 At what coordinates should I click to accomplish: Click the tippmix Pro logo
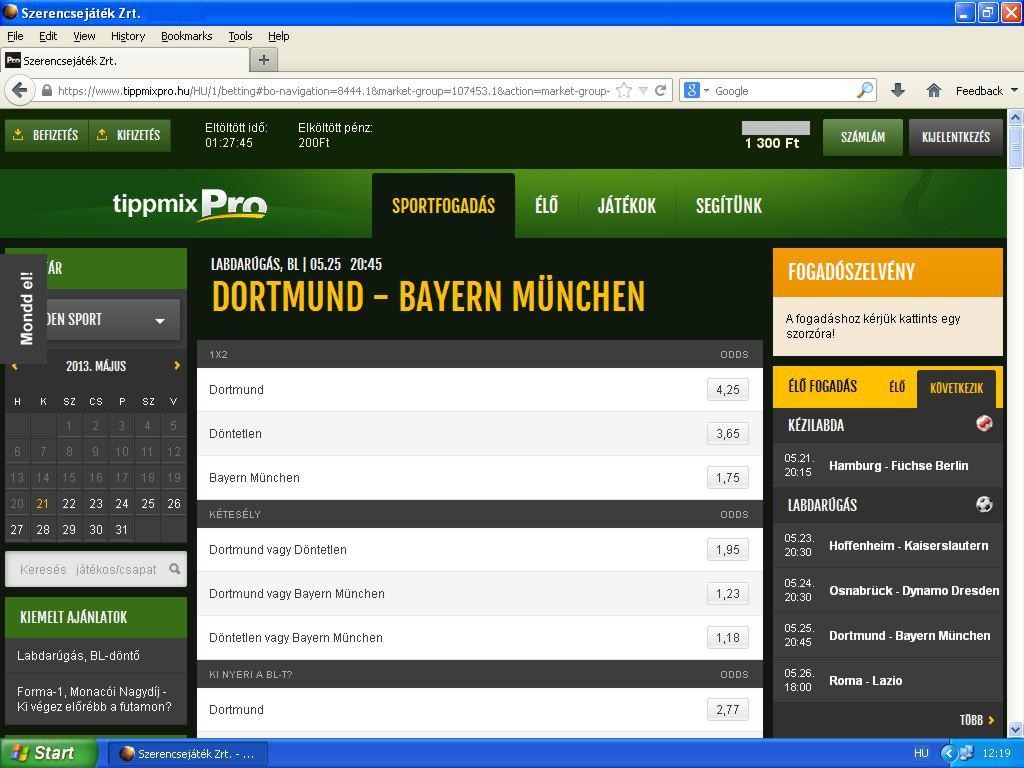[x=190, y=205]
